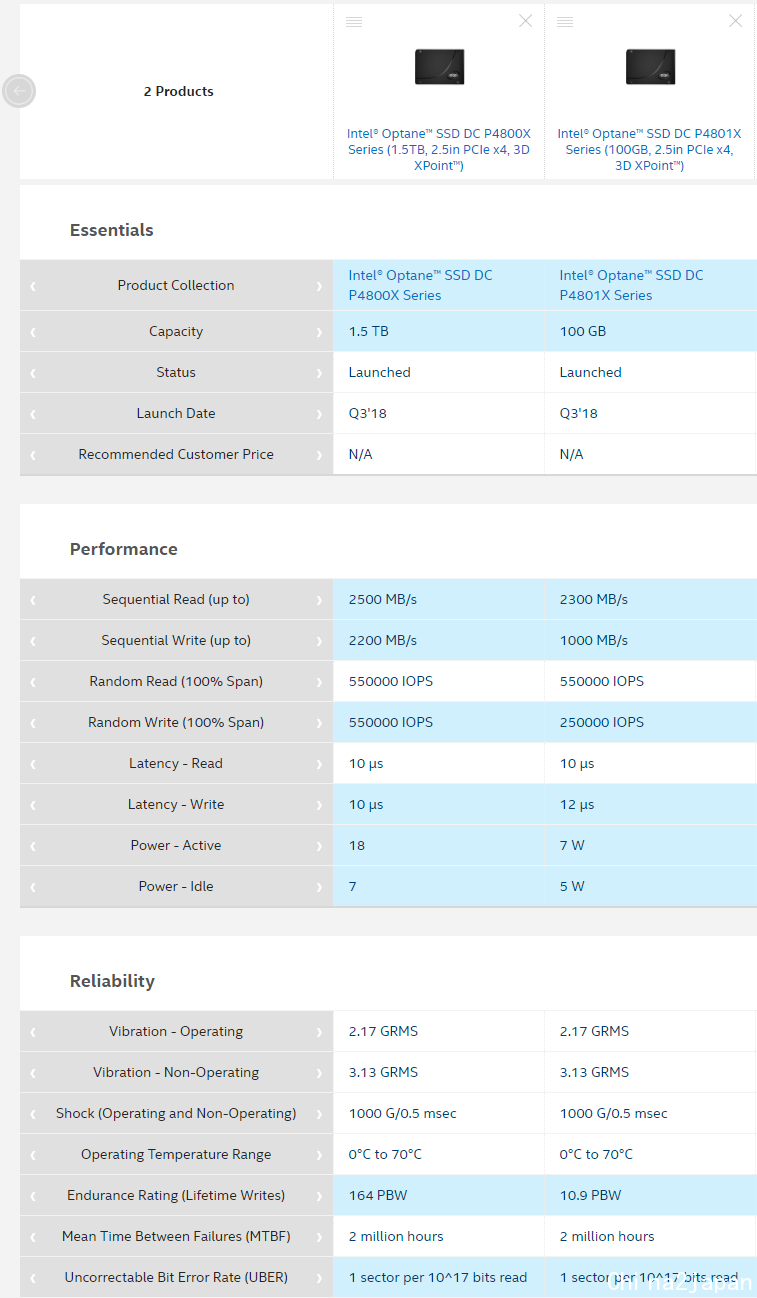Image resolution: width=757 pixels, height=1298 pixels.
Task: Click right chevron on Operating Temperature Range row
Action: [319, 1155]
